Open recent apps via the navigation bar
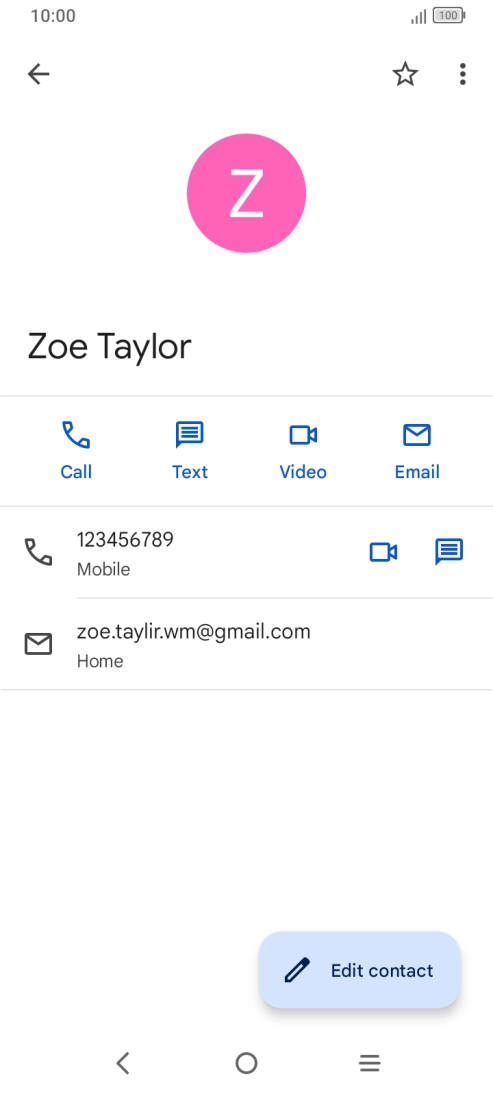This screenshot has height=1096, width=493. [369, 1063]
